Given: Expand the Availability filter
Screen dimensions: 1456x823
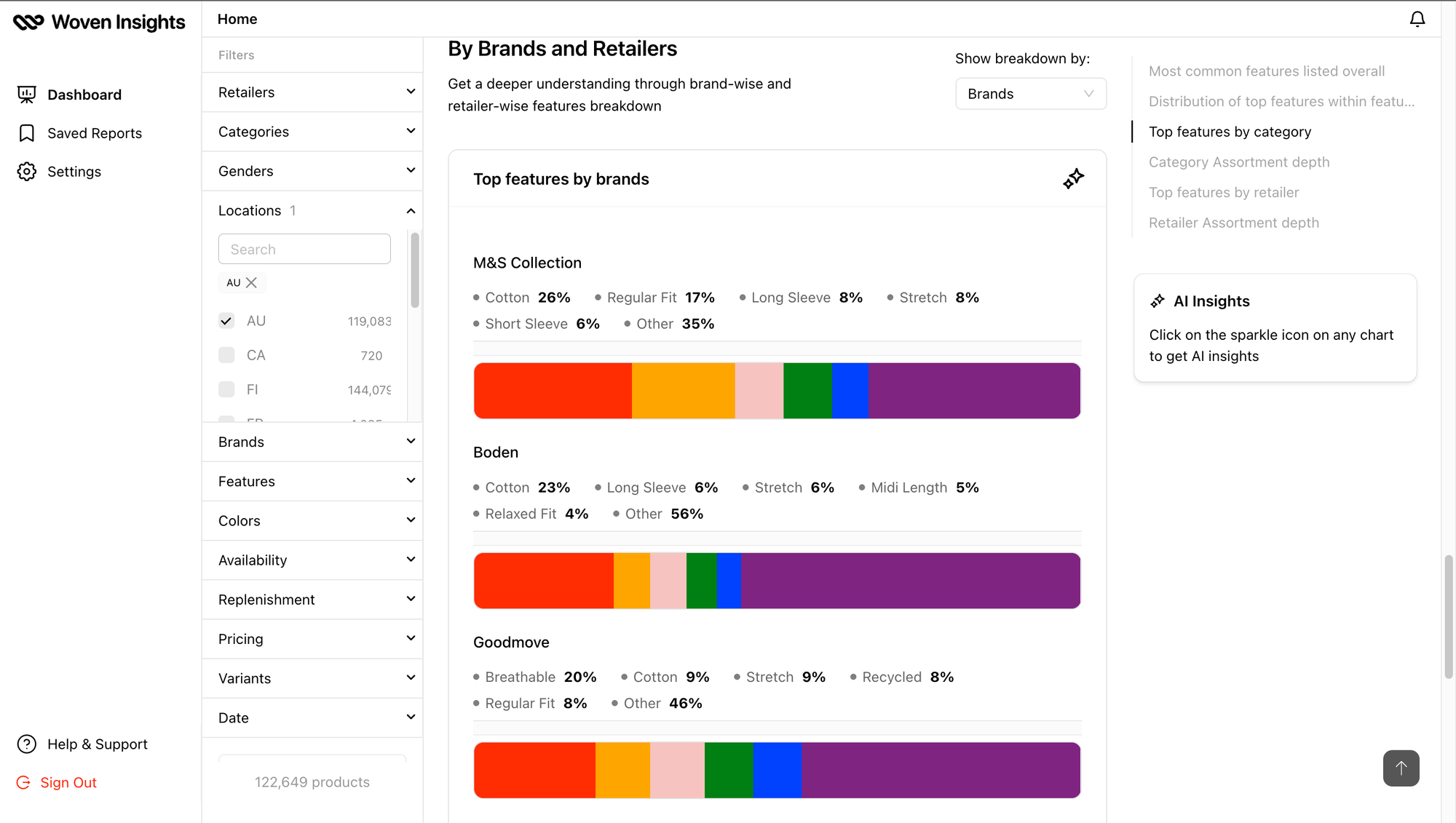Looking at the screenshot, I should 312,560.
